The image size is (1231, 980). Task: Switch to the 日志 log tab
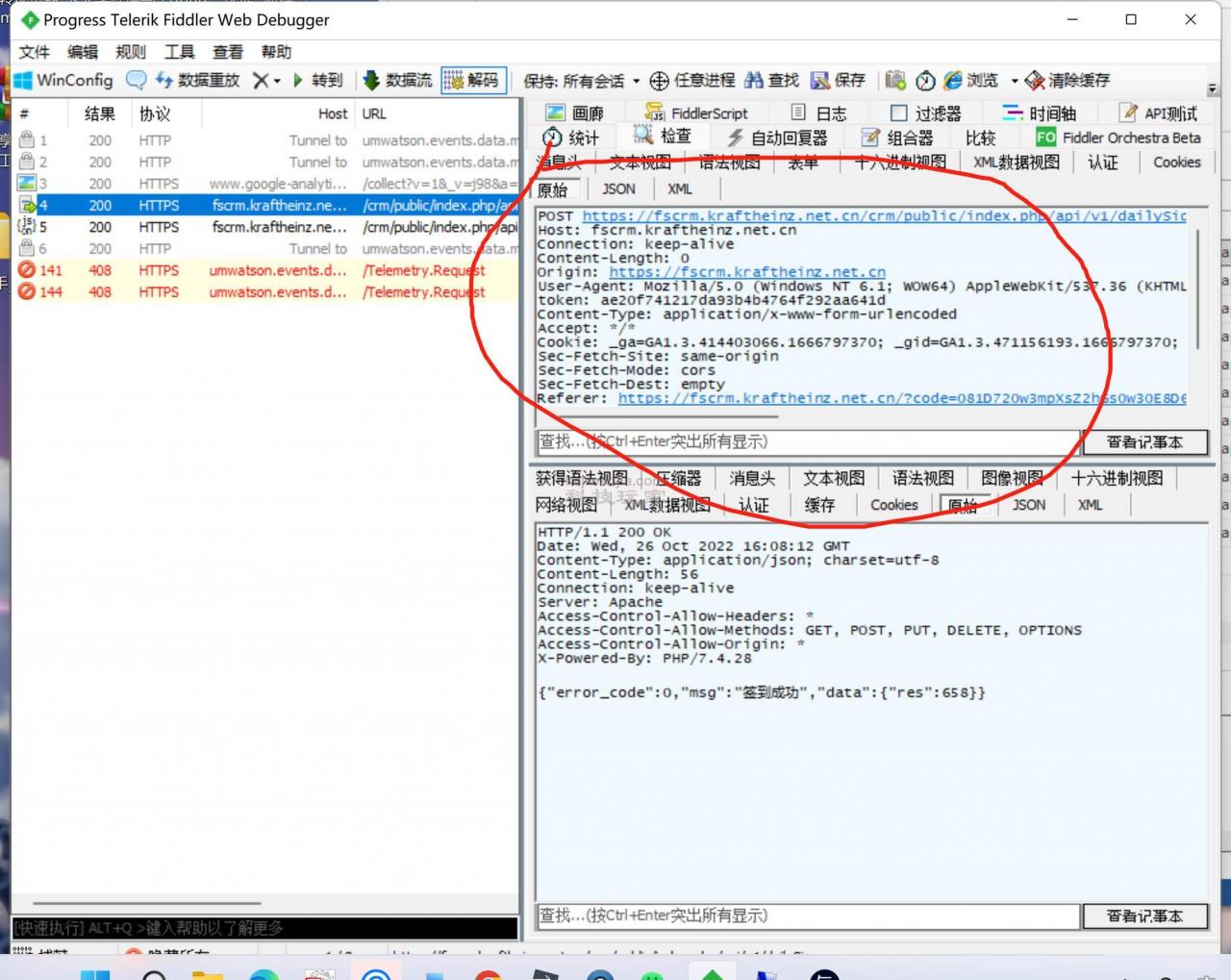pyautogui.click(x=819, y=113)
